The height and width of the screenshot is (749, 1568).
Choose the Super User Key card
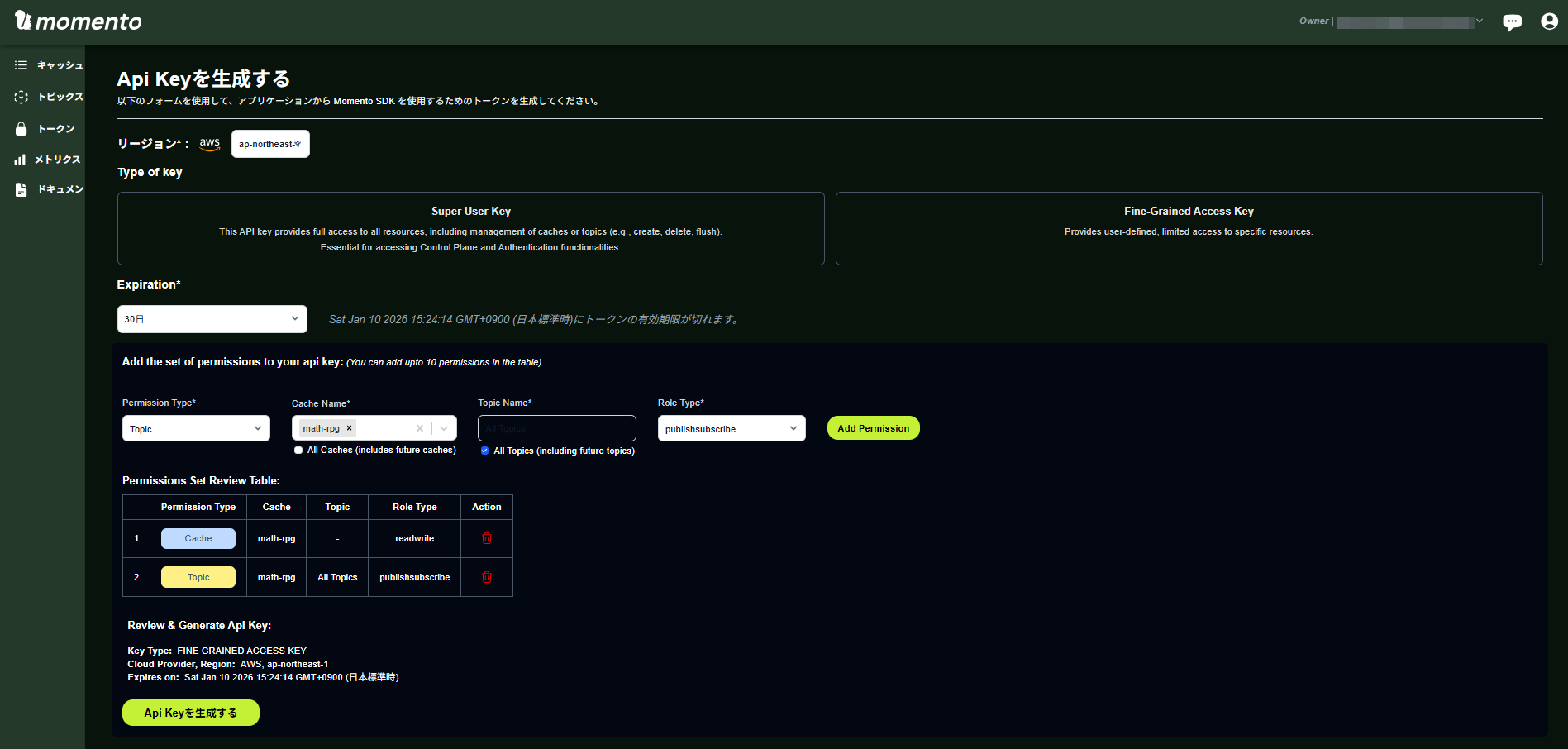[x=470, y=228]
